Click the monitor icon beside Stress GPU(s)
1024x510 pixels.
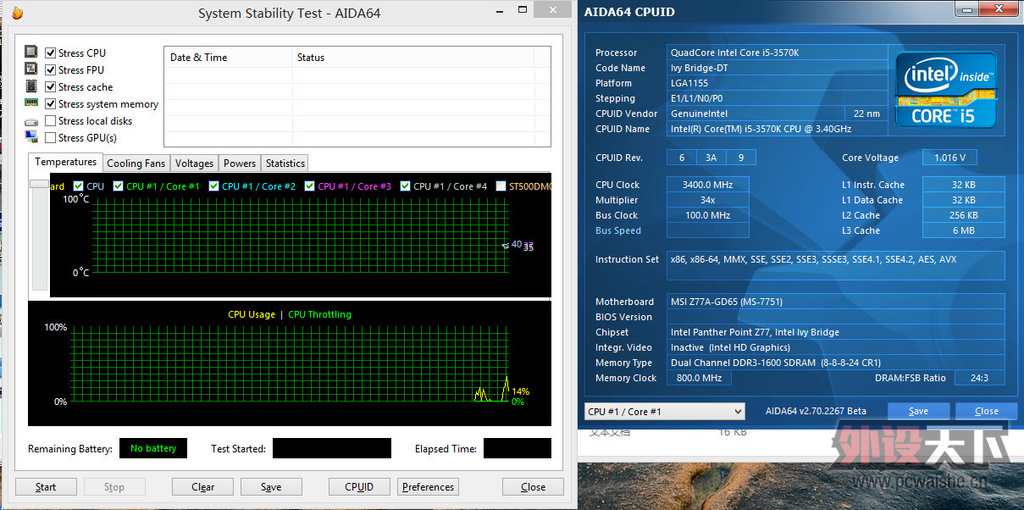(x=31, y=137)
